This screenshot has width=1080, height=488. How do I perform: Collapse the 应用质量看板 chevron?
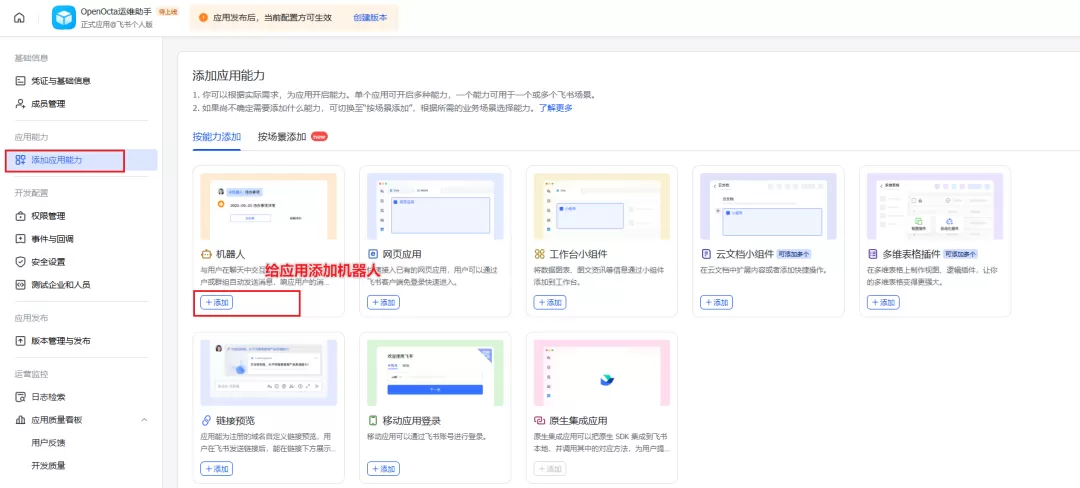tap(145, 420)
